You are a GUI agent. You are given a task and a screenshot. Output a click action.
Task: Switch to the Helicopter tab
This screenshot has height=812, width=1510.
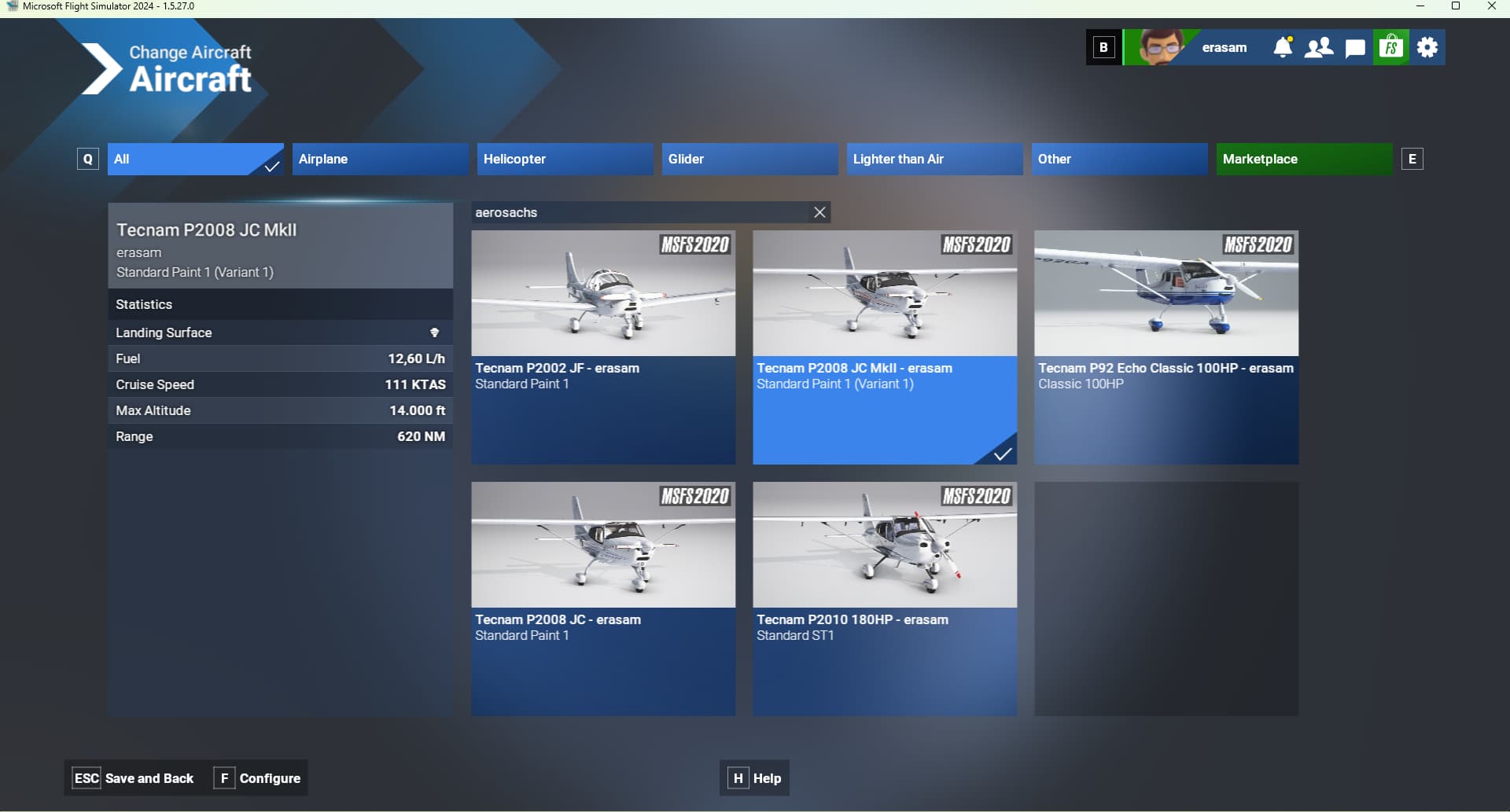pos(565,159)
